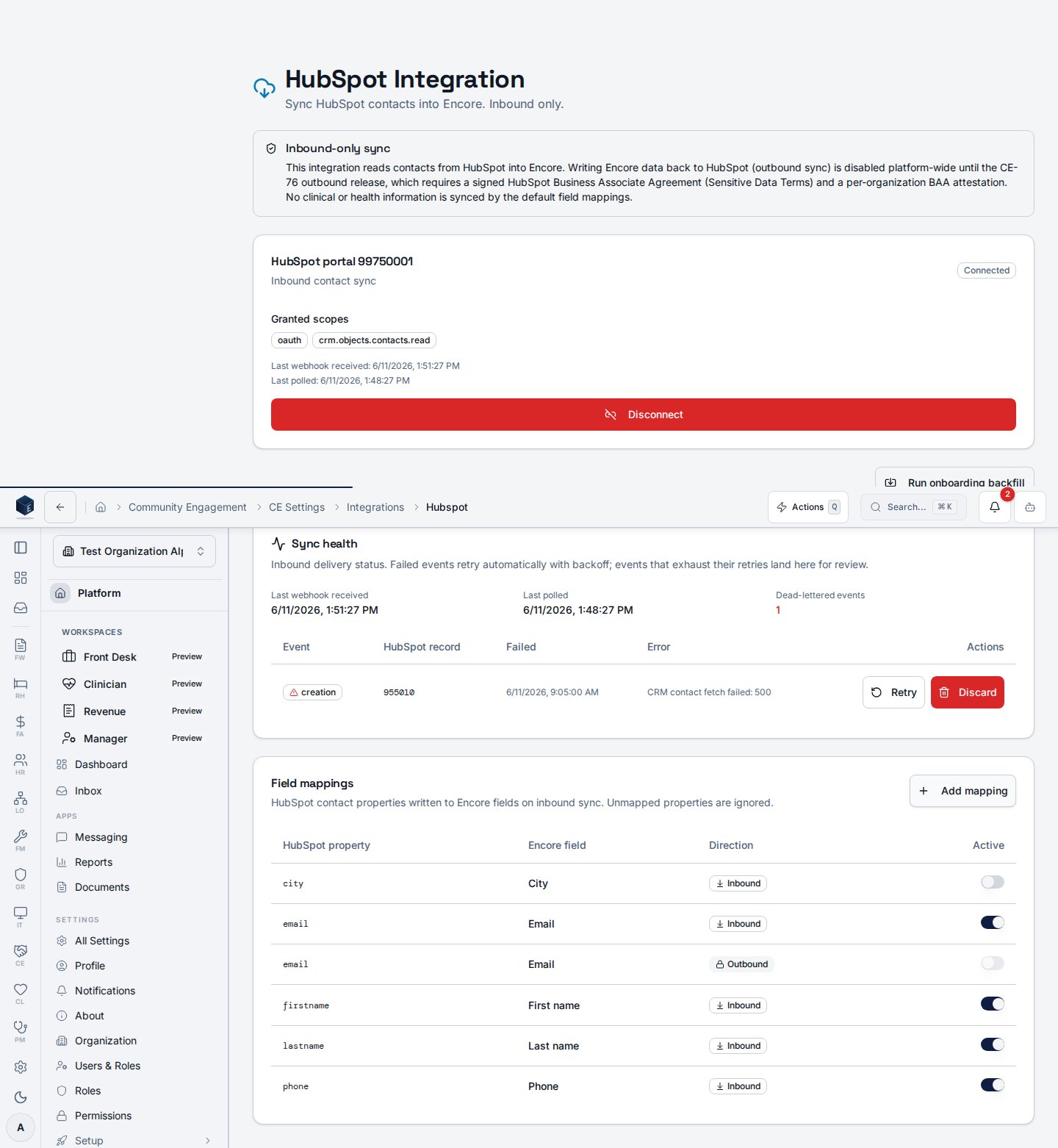Open the grid dashboard icon in the icon rail
This screenshot has height=1148, width=1058.
[x=21, y=578]
